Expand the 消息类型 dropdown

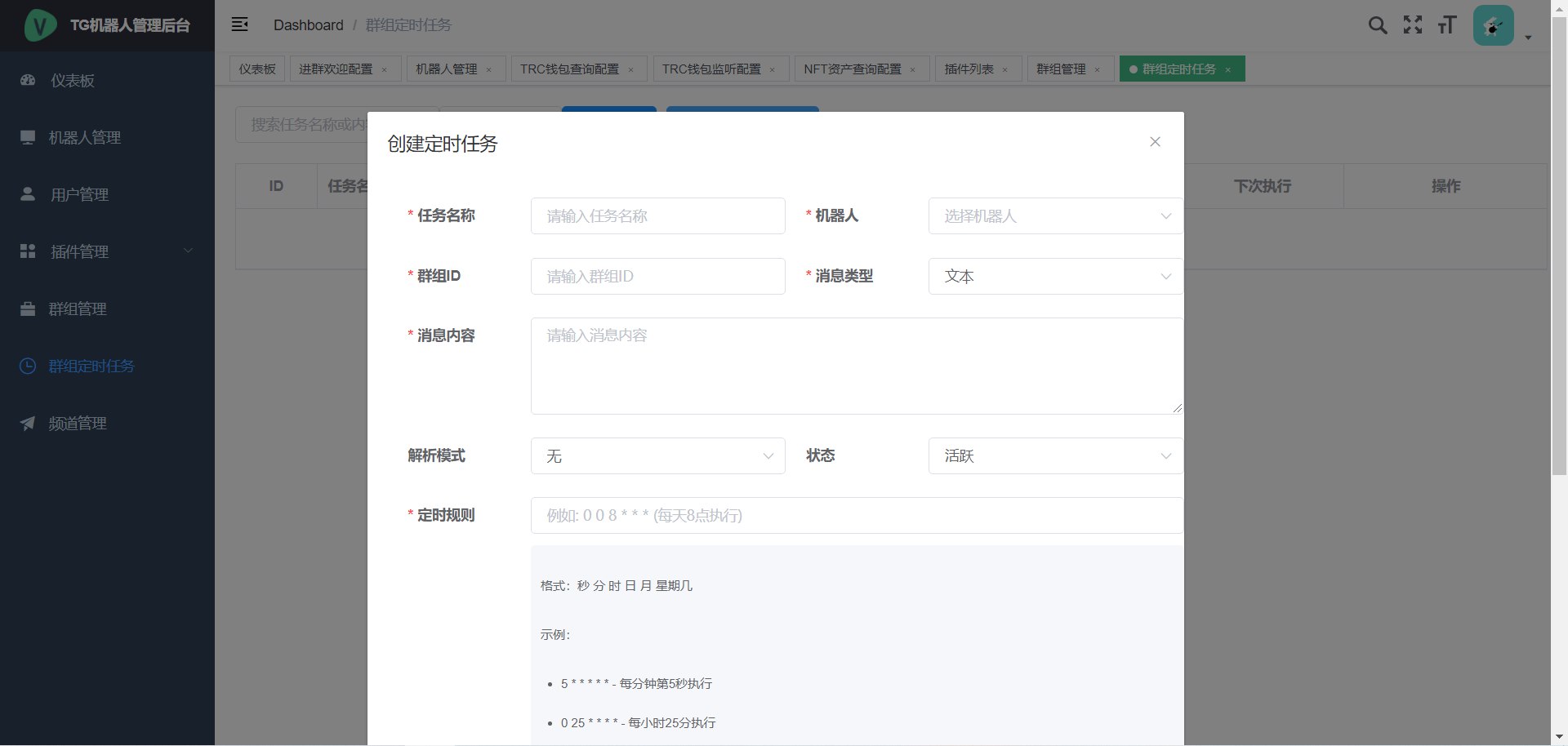pos(1055,277)
